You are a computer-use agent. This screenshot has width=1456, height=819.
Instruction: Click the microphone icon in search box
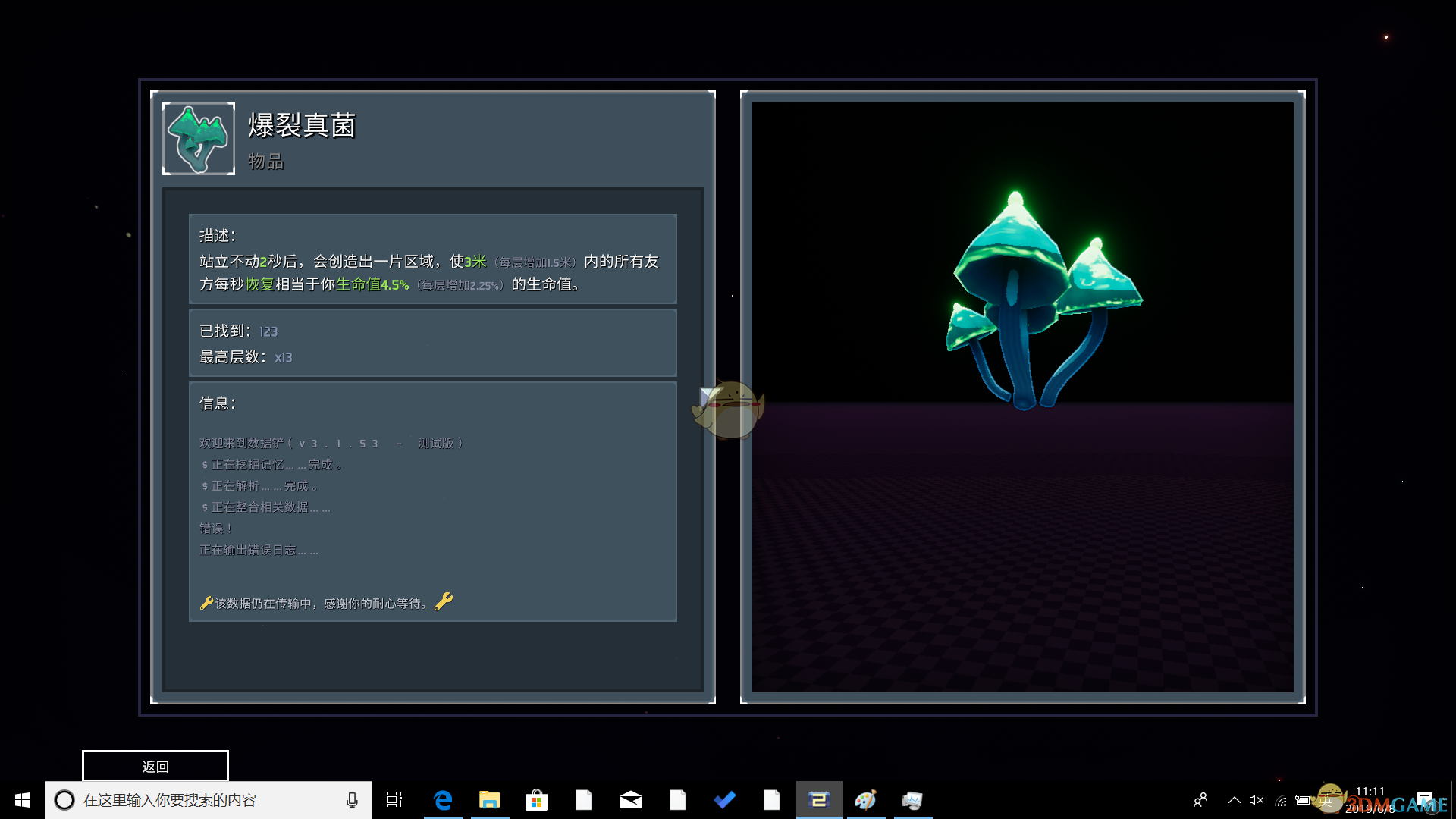352,800
